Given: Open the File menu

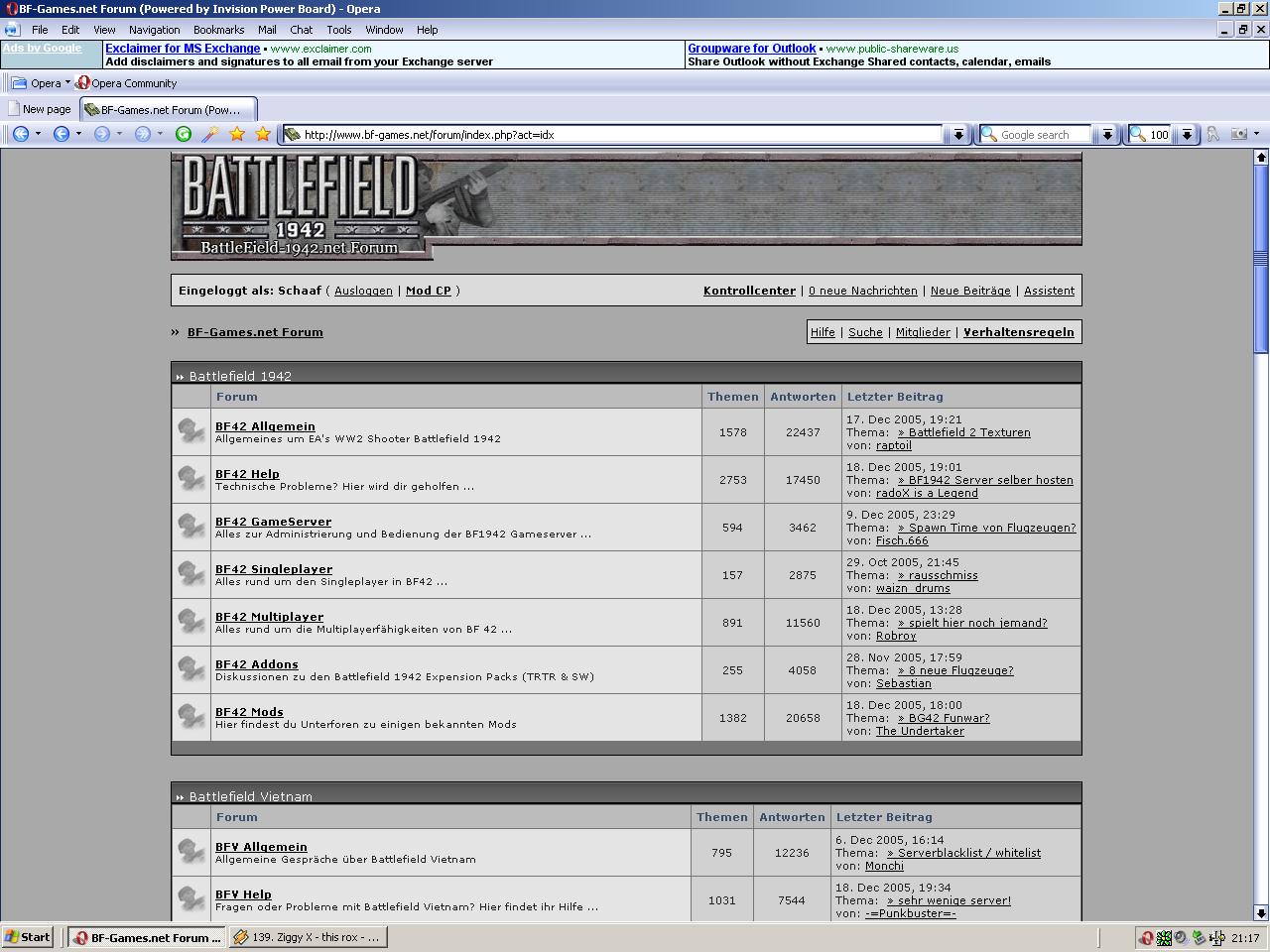Looking at the screenshot, I should [x=40, y=30].
